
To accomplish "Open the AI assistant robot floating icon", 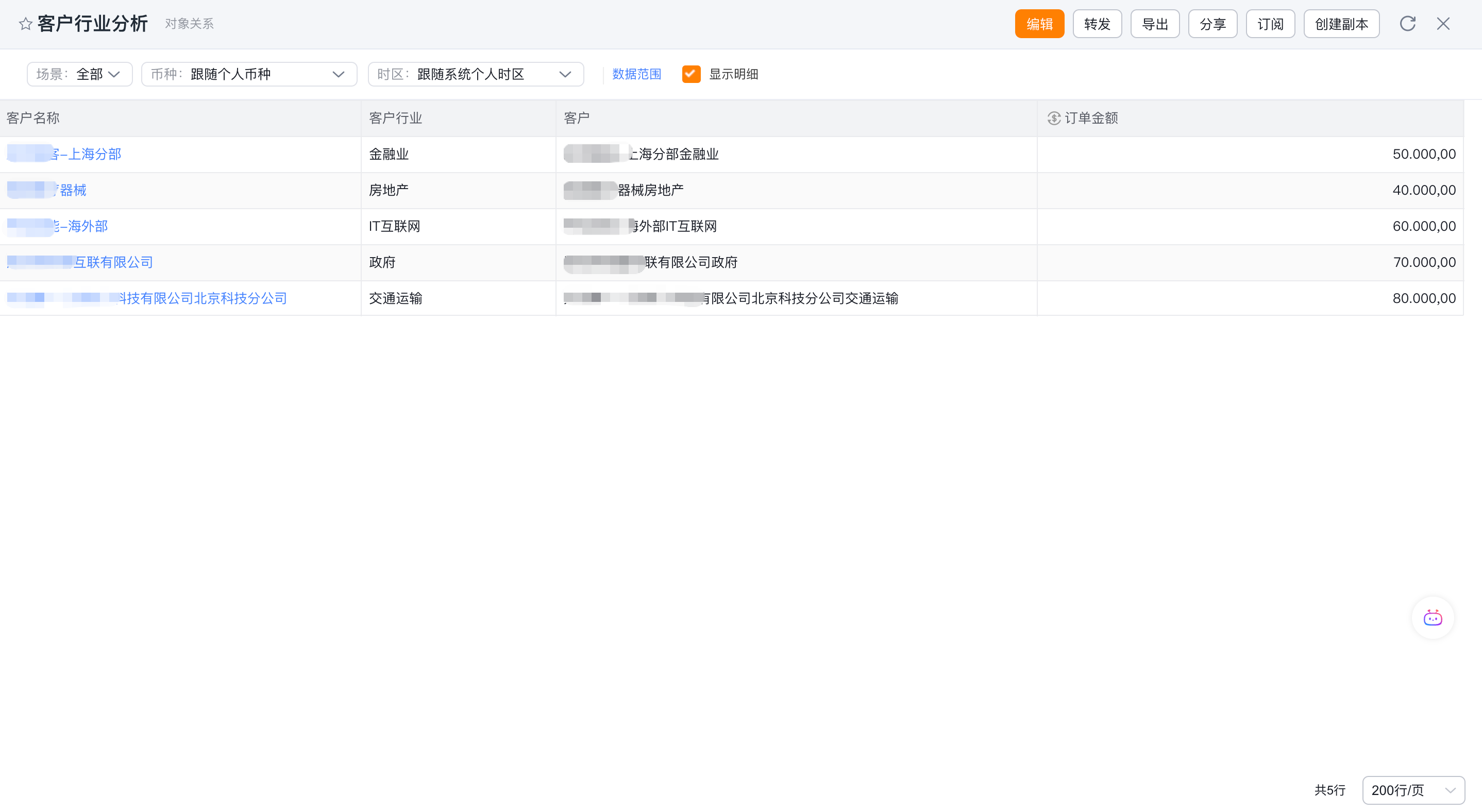I will [x=1433, y=618].
